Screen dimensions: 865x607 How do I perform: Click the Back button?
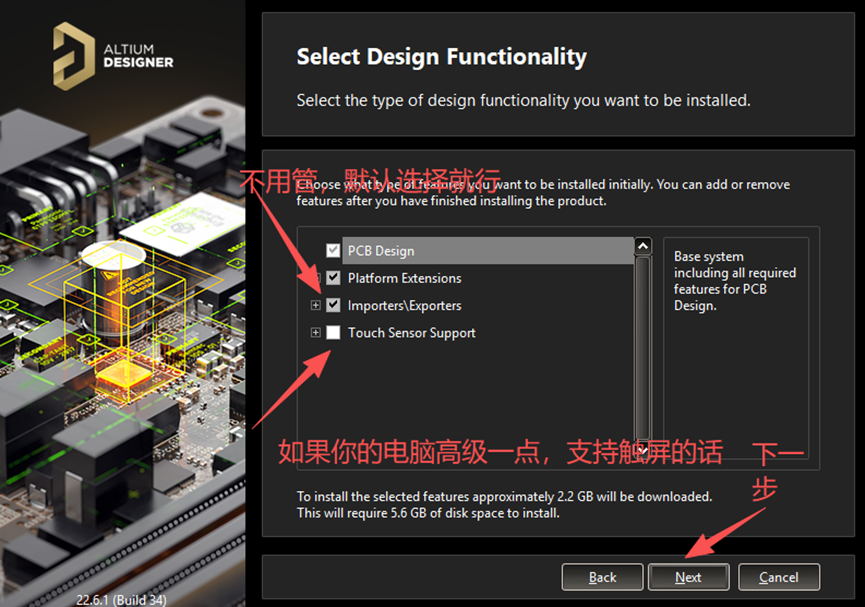point(602,577)
